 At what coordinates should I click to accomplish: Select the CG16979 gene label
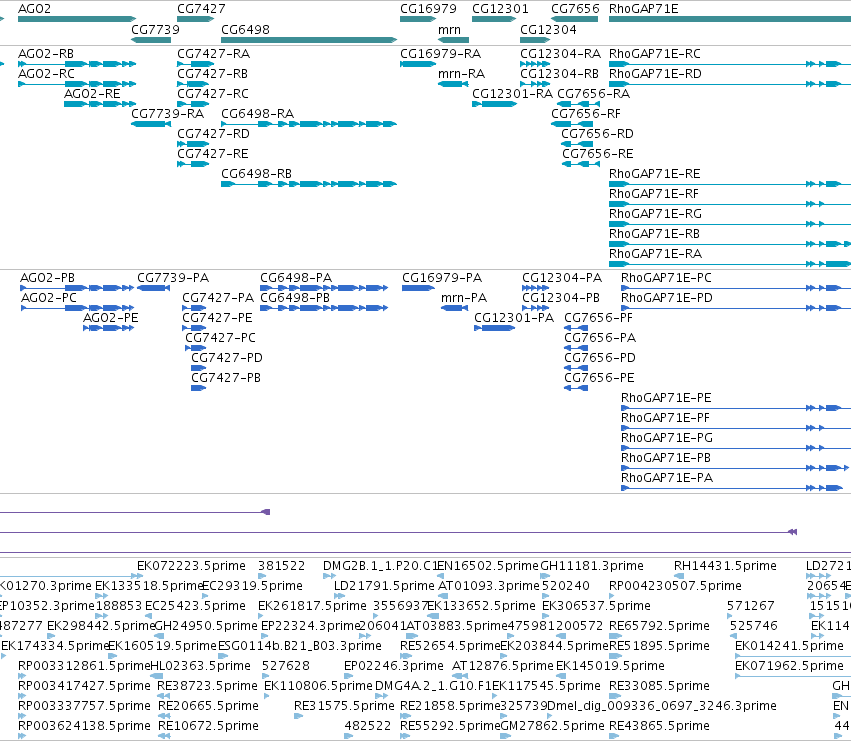pos(428,9)
